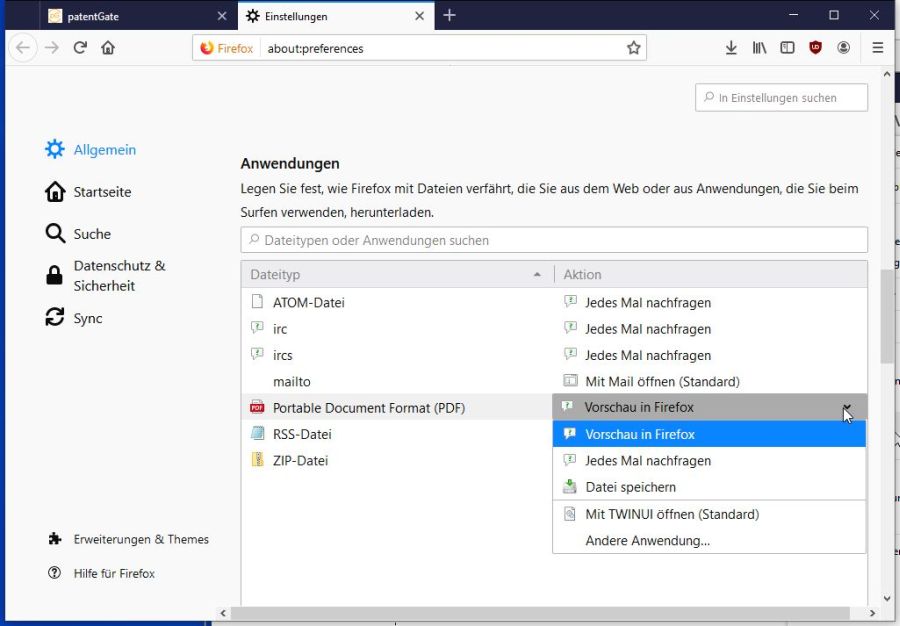
Task: Close the Einstellungen tab
Action: coord(420,16)
